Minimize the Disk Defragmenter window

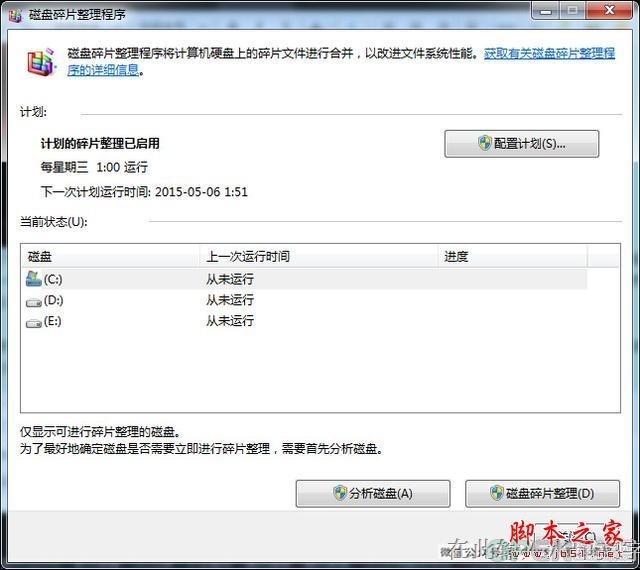(x=546, y=10)
